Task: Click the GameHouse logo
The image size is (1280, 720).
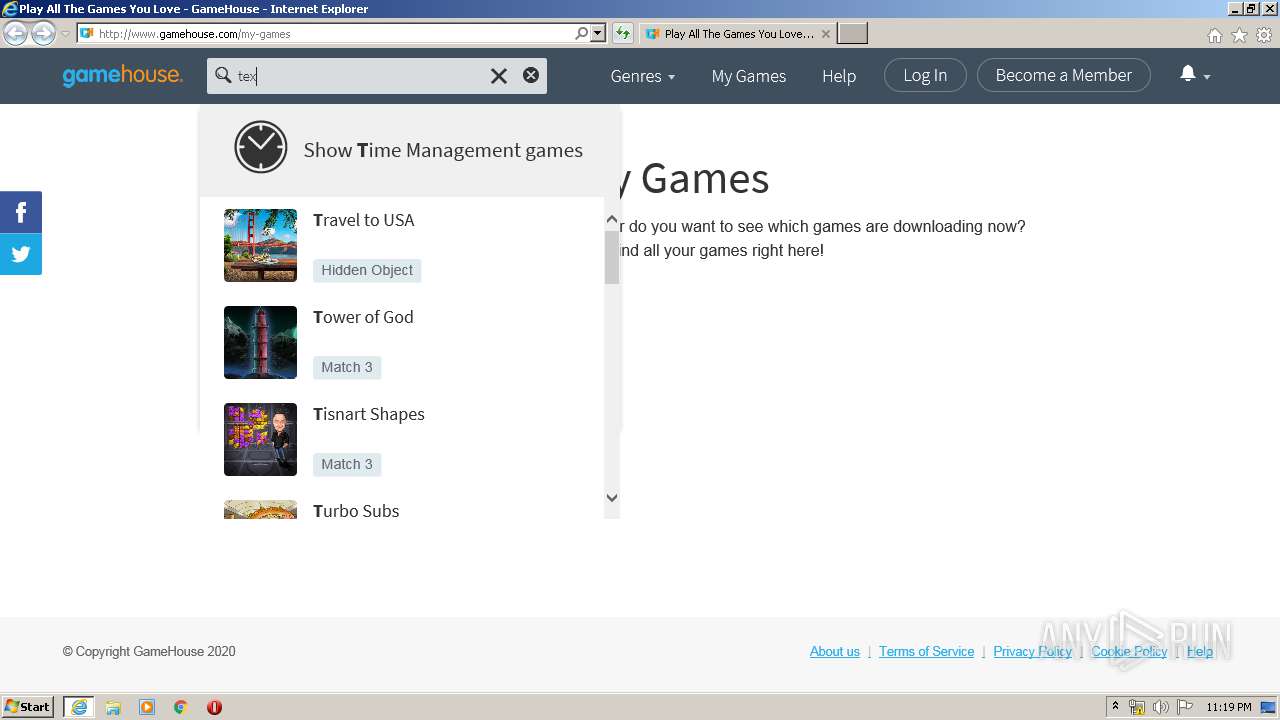Action: [122, 76]
